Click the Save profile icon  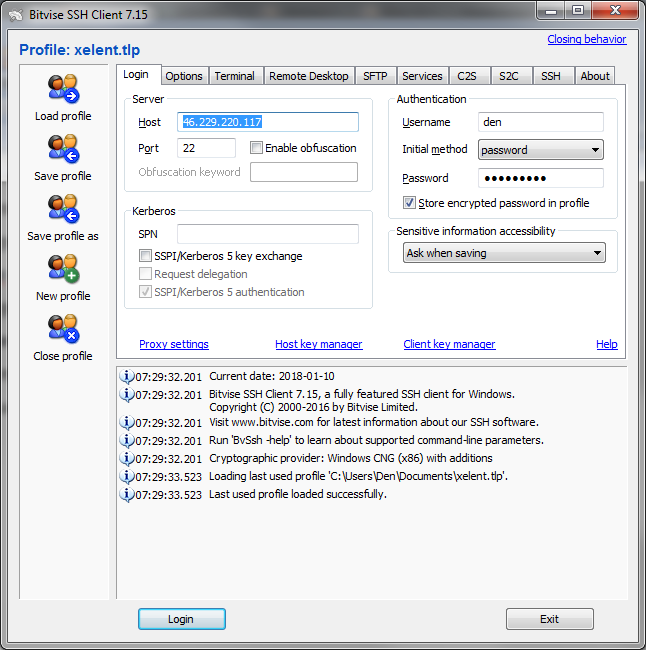pyautogui.click(x=63, y=149)
